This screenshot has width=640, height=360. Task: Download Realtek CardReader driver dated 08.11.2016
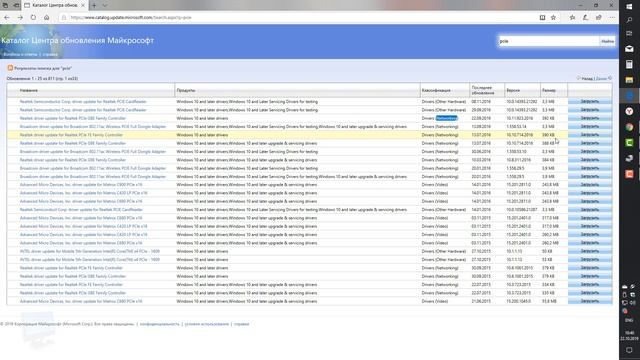[x=590, y=102]
